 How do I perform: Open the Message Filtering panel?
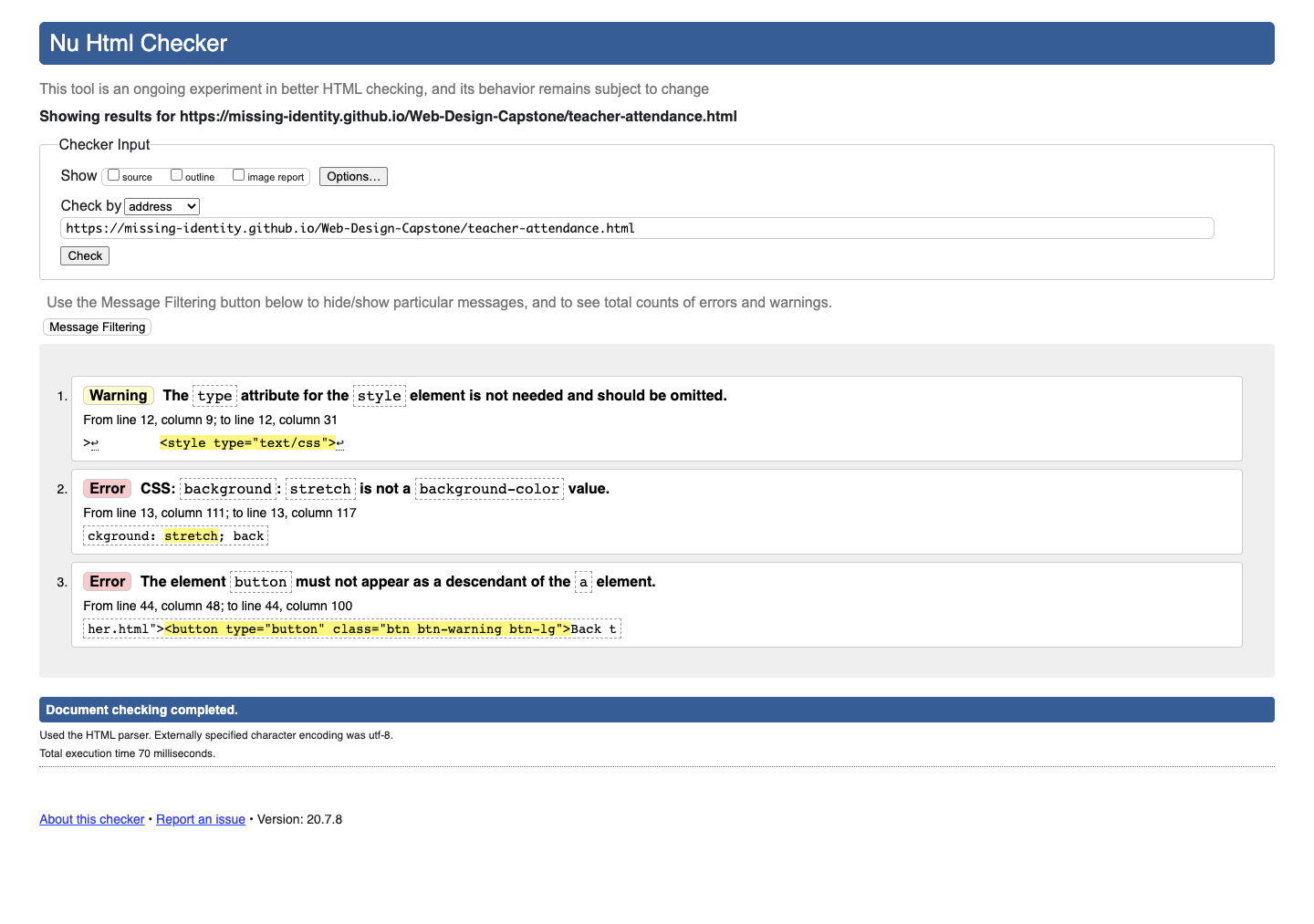(98, 327)
